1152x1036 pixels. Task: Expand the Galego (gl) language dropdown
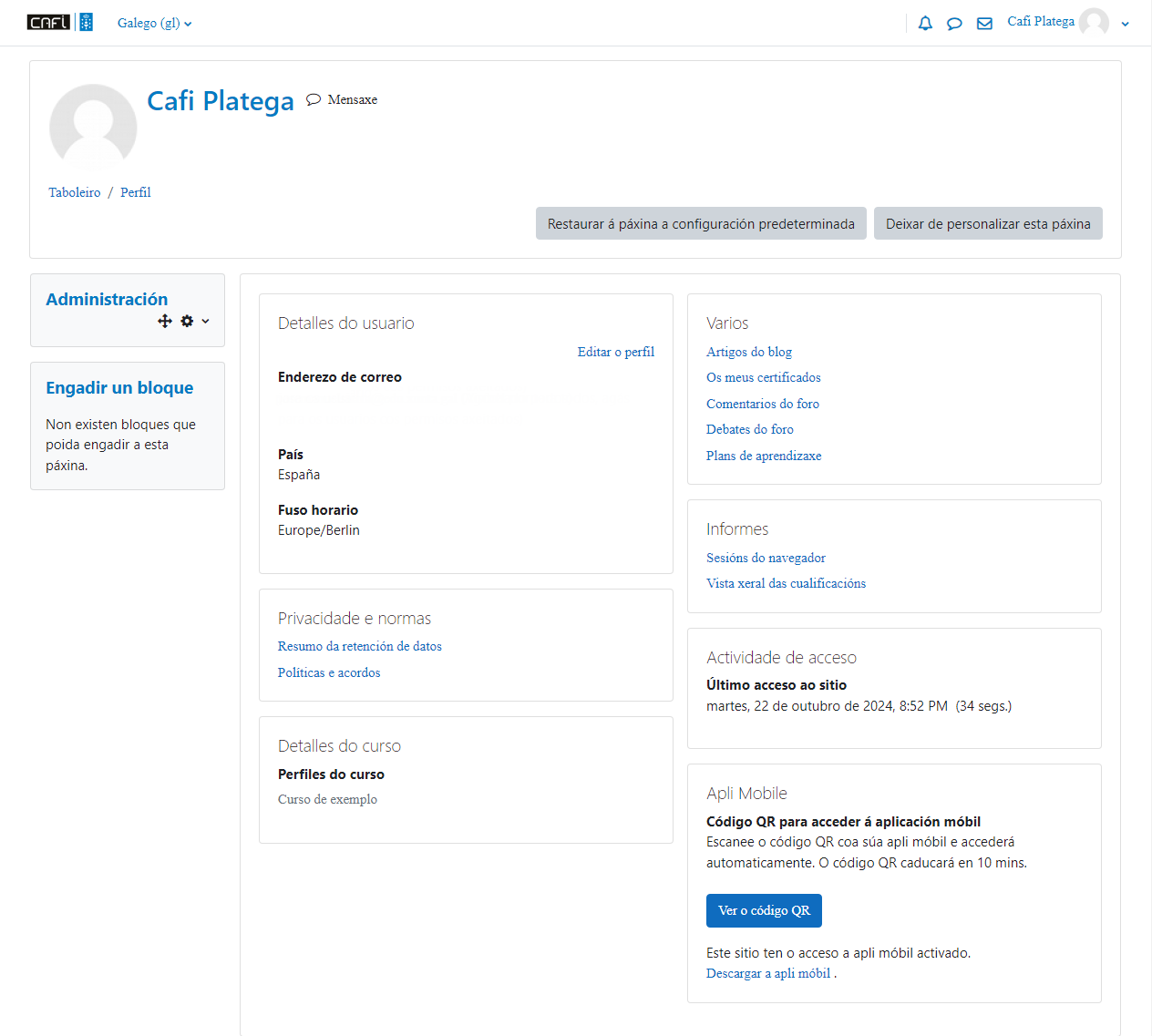[x=154, y=23]
